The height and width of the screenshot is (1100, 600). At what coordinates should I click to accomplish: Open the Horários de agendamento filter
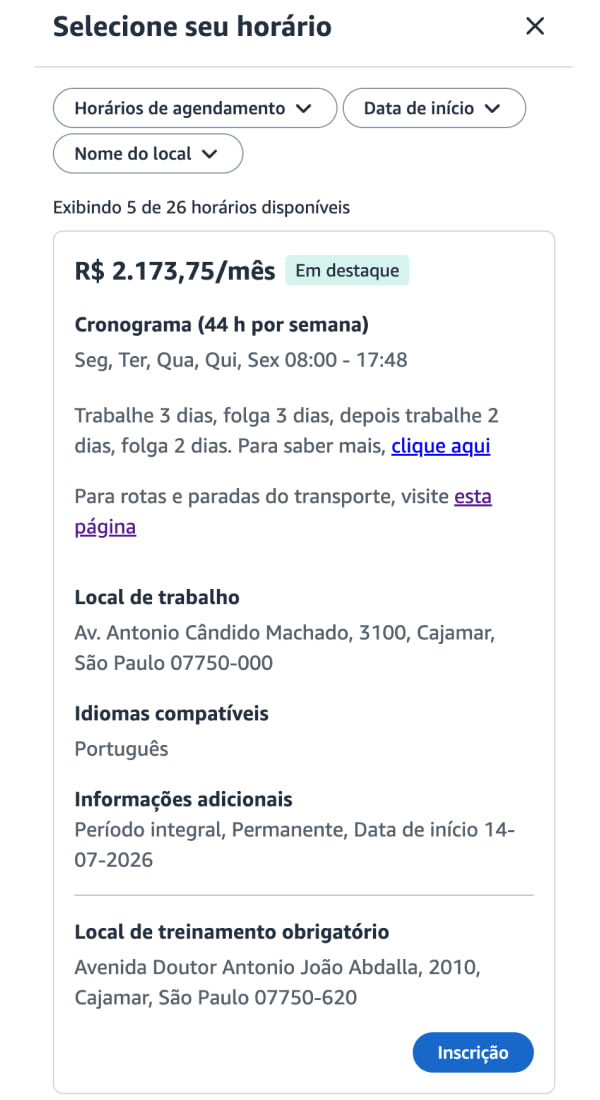(195, 108)
